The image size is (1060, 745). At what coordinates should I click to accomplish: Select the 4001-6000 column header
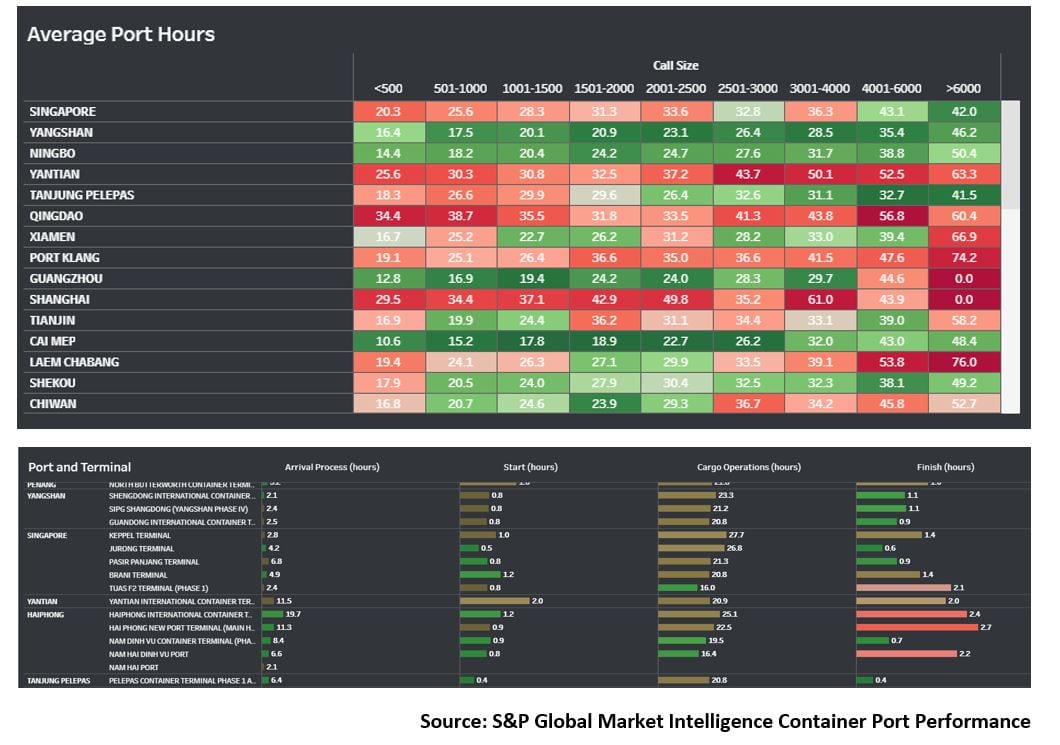(892, 88)
